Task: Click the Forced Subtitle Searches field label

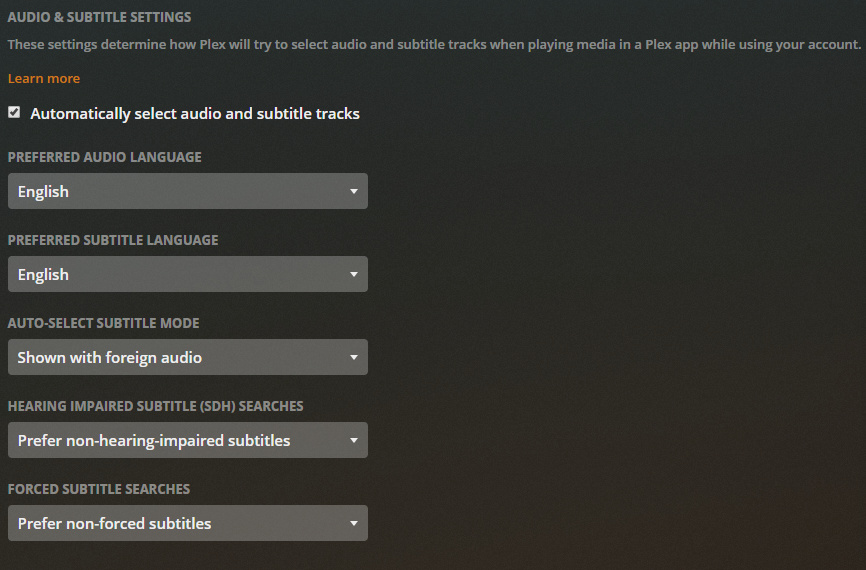Action: point(99,489)
